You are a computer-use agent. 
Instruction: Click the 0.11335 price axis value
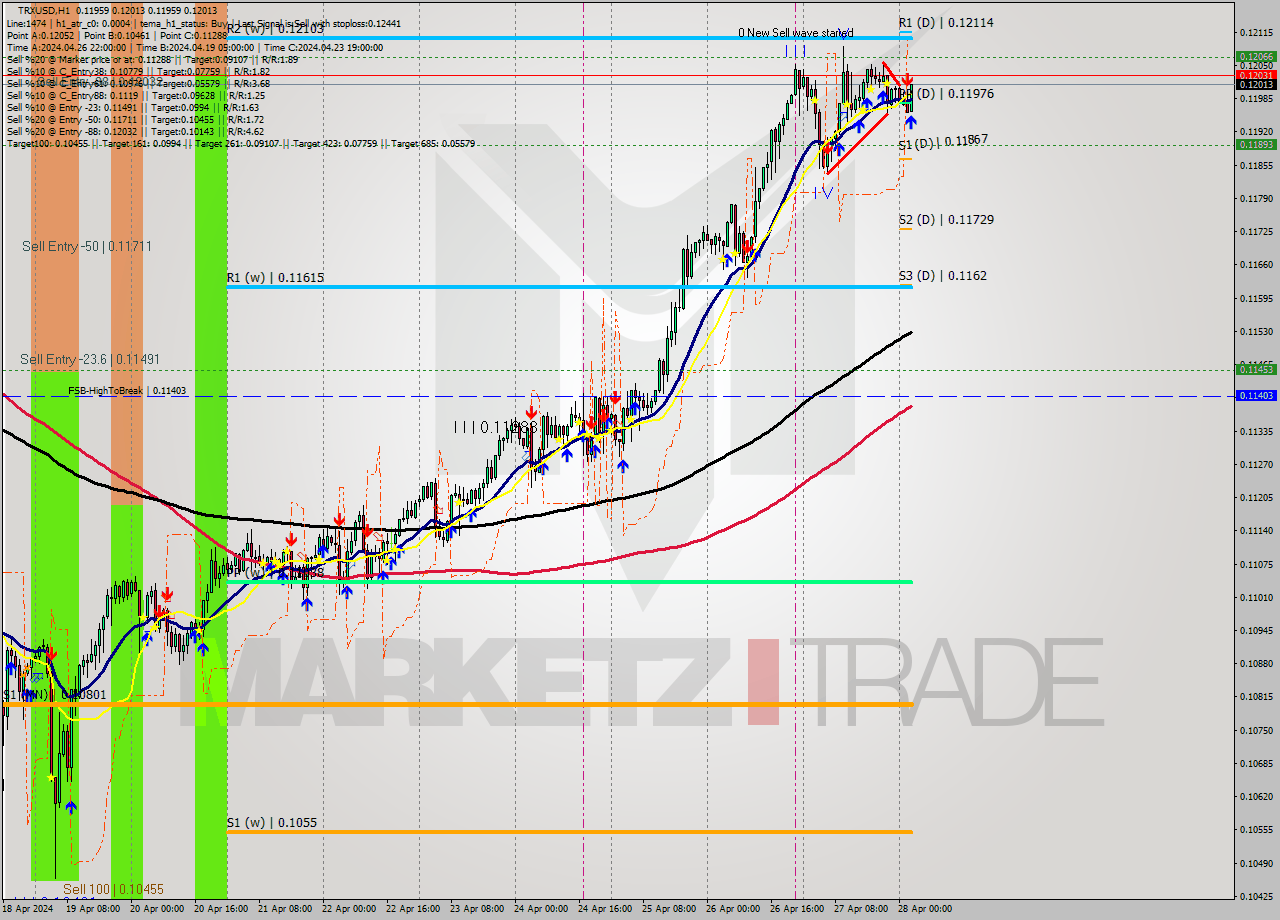pyautogui.click(x=1256, y=431)
